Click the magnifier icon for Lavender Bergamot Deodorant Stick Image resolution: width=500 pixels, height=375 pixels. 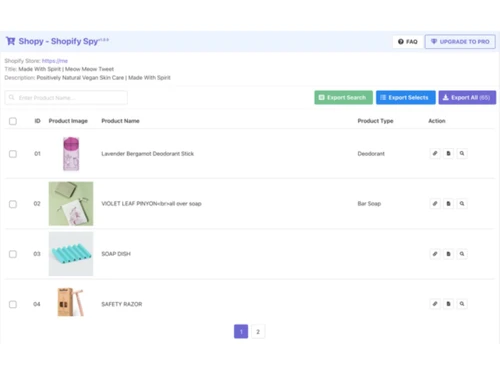(x=462, y=153)
